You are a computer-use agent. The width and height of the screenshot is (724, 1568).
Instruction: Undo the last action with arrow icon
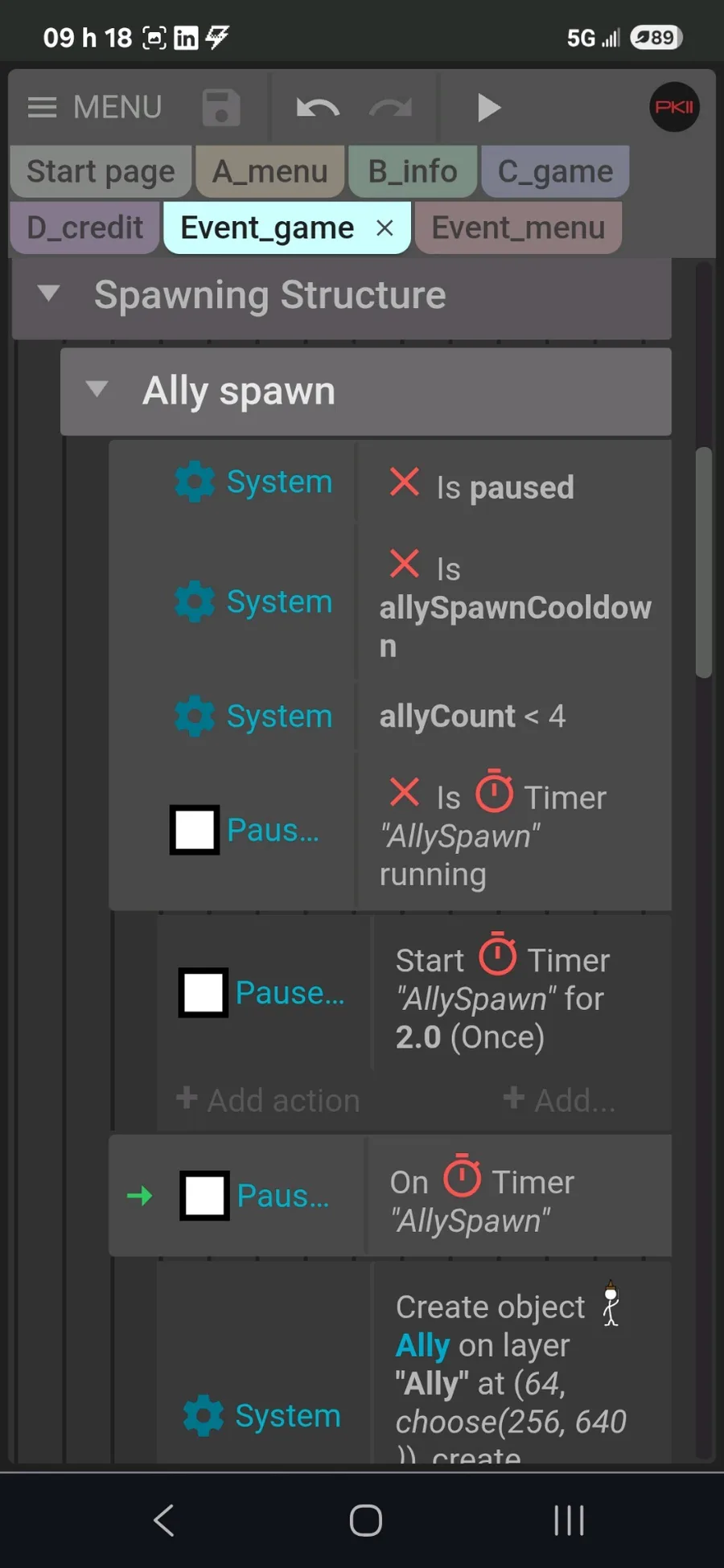click(318, 108)
